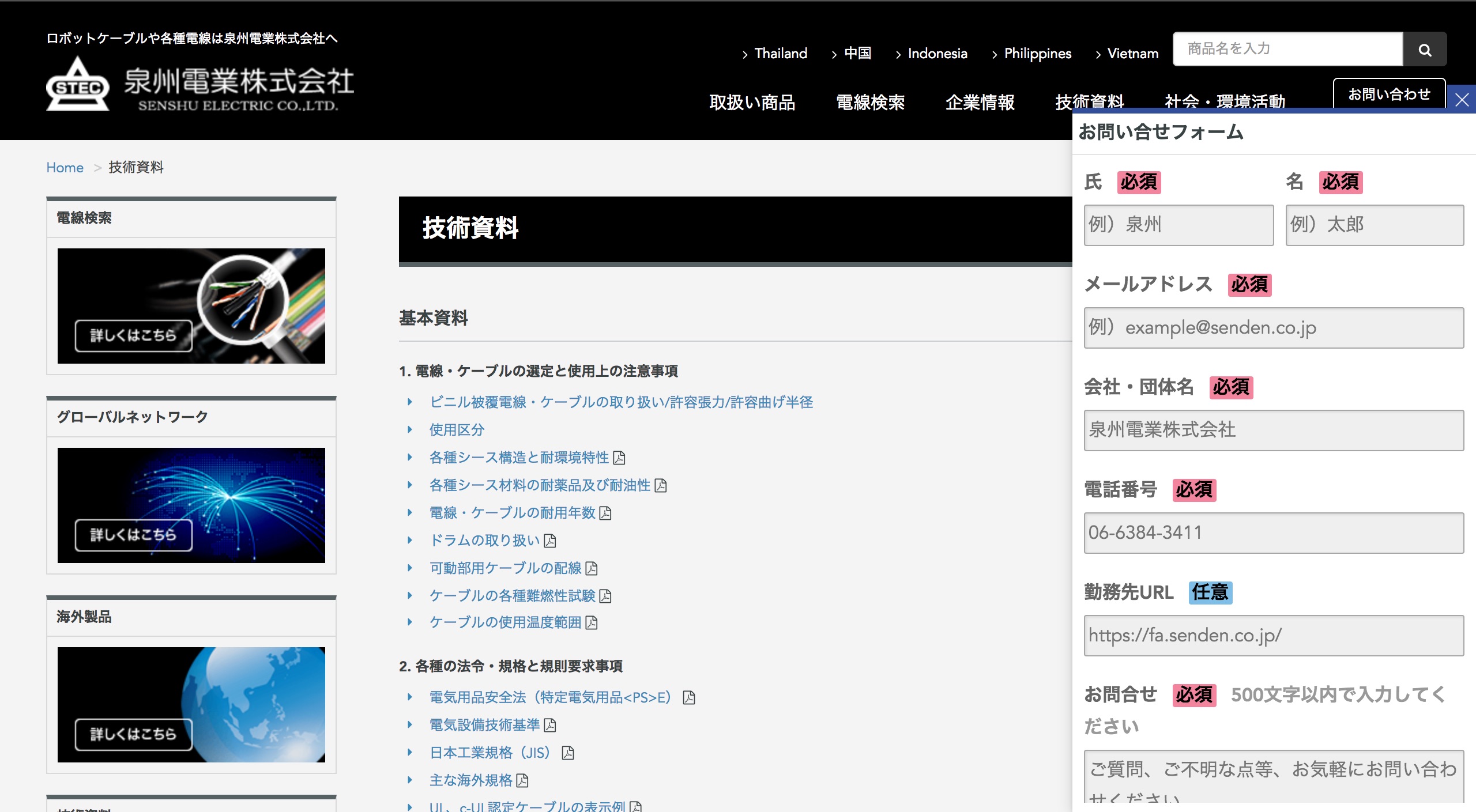This screenshot has height=812, width=1476.
Task: Click the 名 first name input field
Action: [1375, 225]
